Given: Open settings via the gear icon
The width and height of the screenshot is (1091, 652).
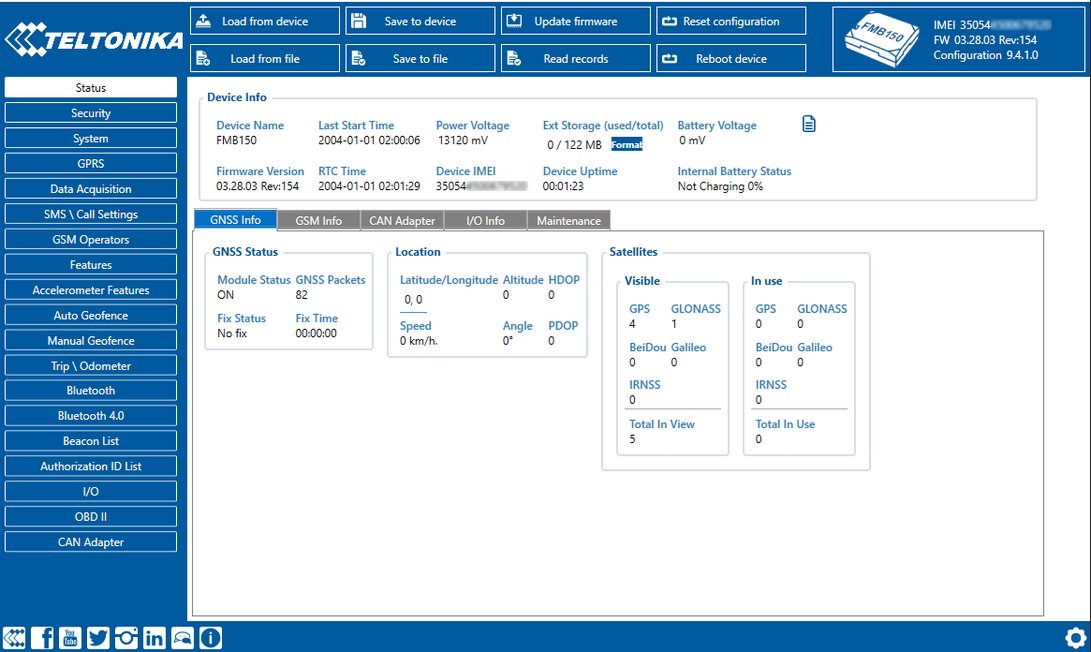Looking at the screenshot, I should pyautogui.click(x=1075, y=637).
